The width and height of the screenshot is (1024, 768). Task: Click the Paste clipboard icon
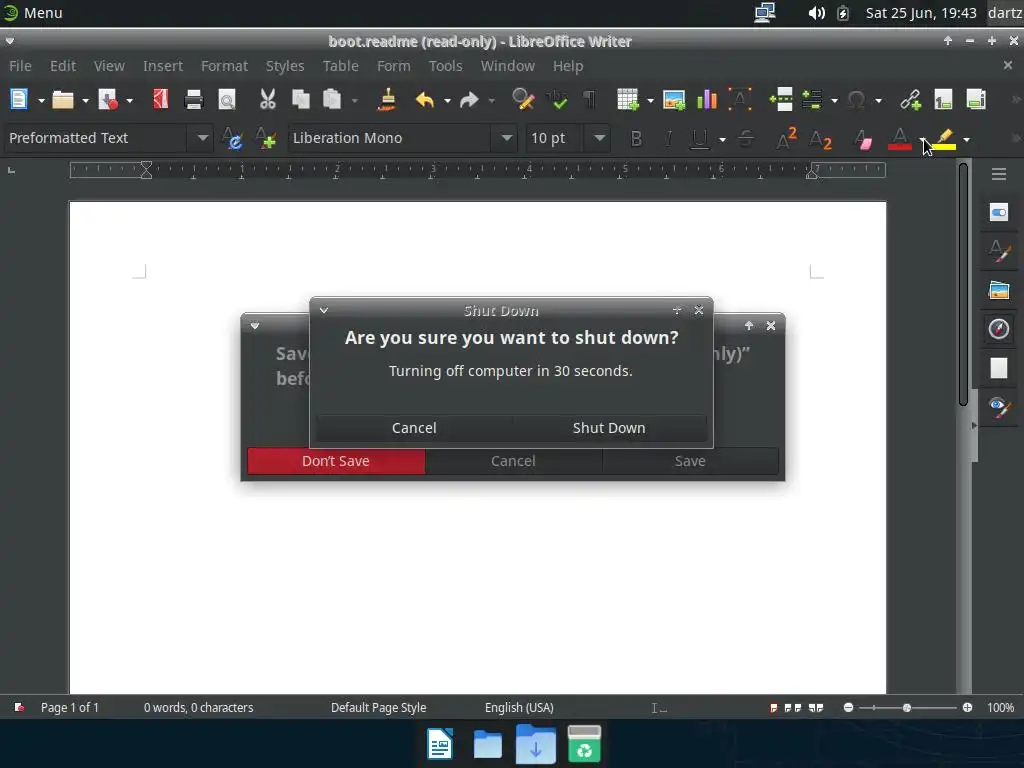tap(332, 100)
